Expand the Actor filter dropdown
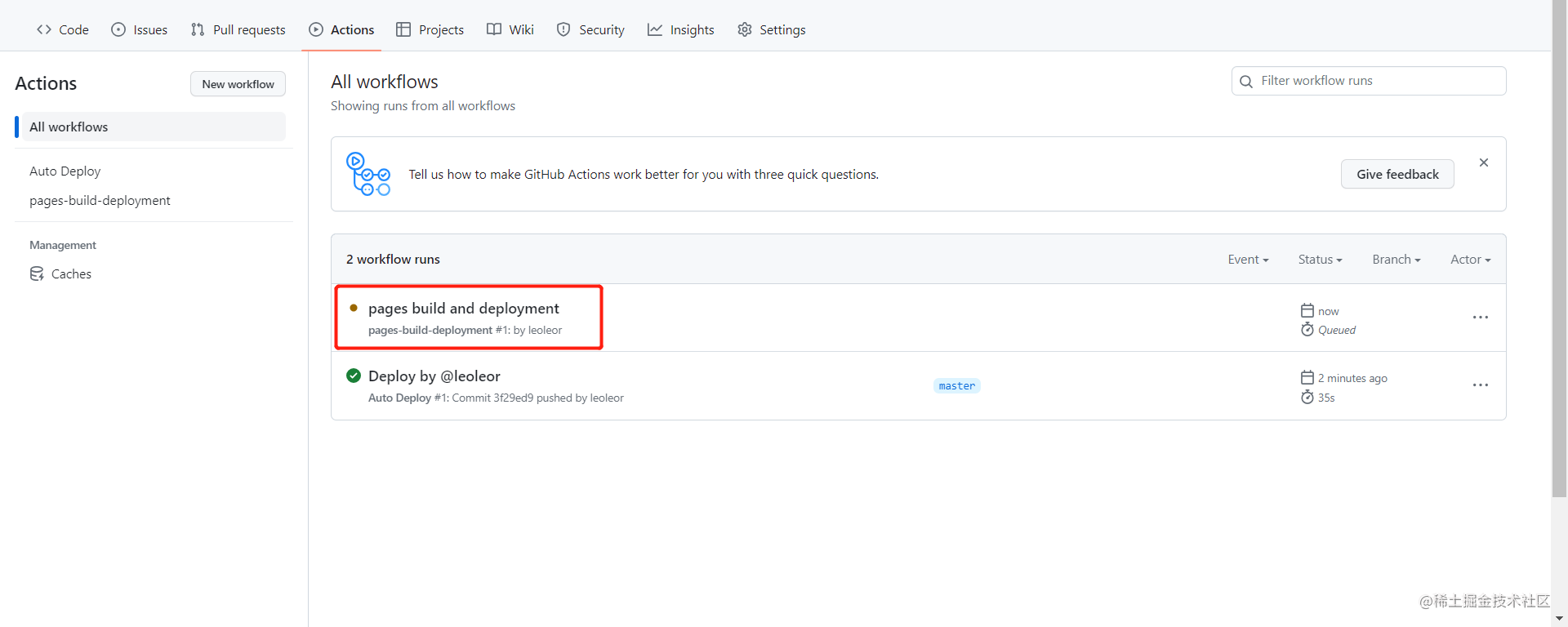The height and width of the screenshot is (627, 1568). 1471,259
